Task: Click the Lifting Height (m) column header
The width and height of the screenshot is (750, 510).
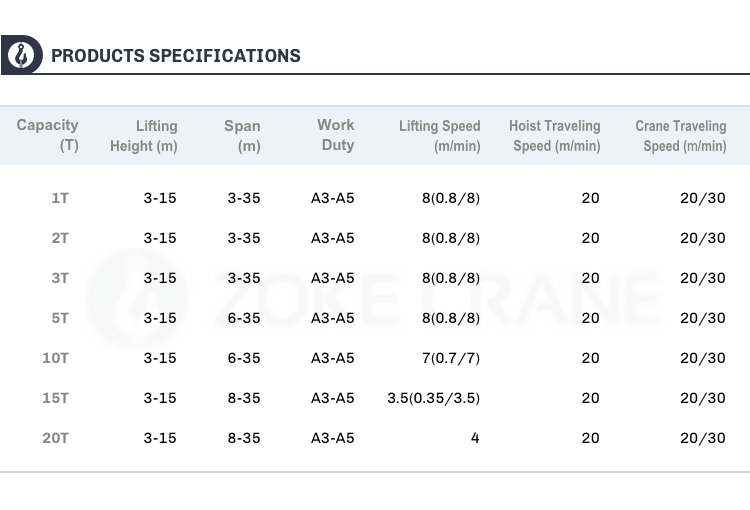Action: pos(143,135)
